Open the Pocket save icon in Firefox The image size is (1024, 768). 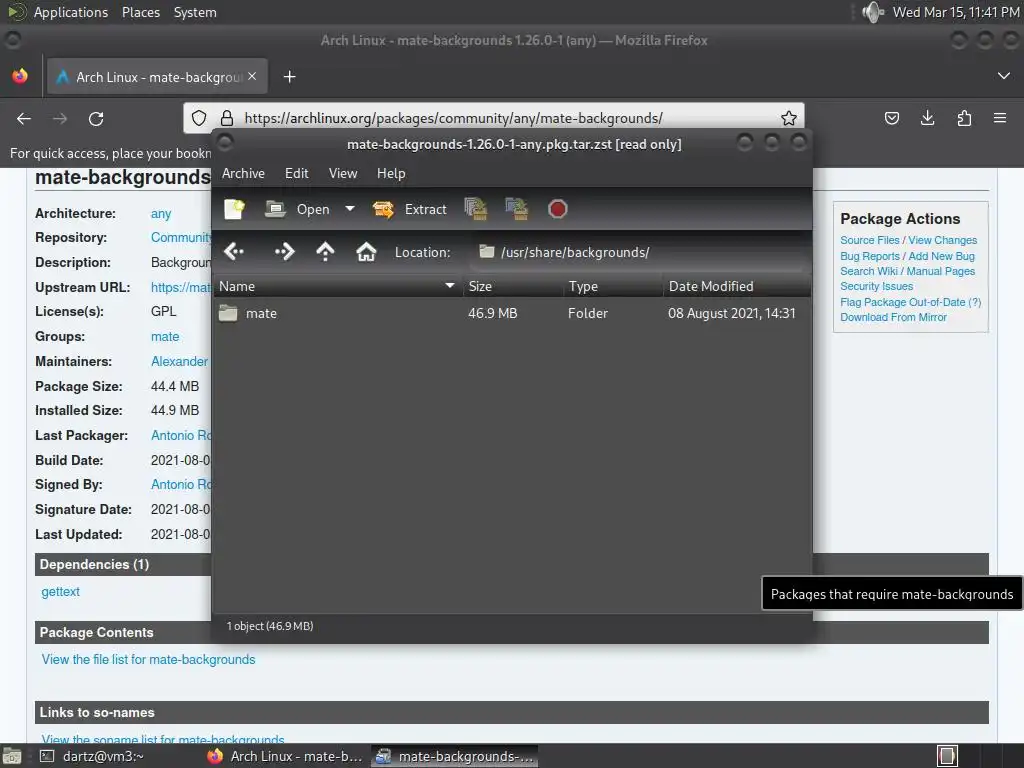[x=891, y=118]
